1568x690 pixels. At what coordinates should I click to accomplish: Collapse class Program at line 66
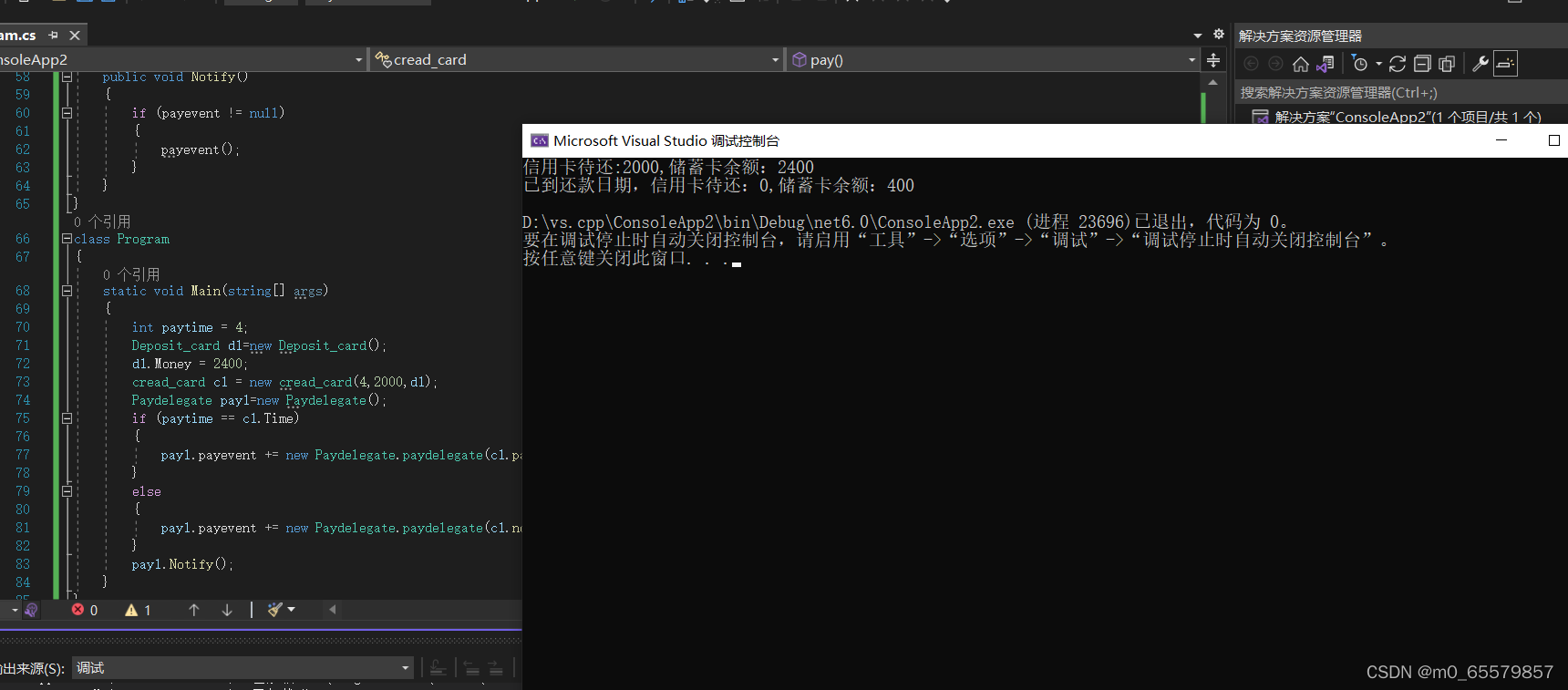point(67,239)
